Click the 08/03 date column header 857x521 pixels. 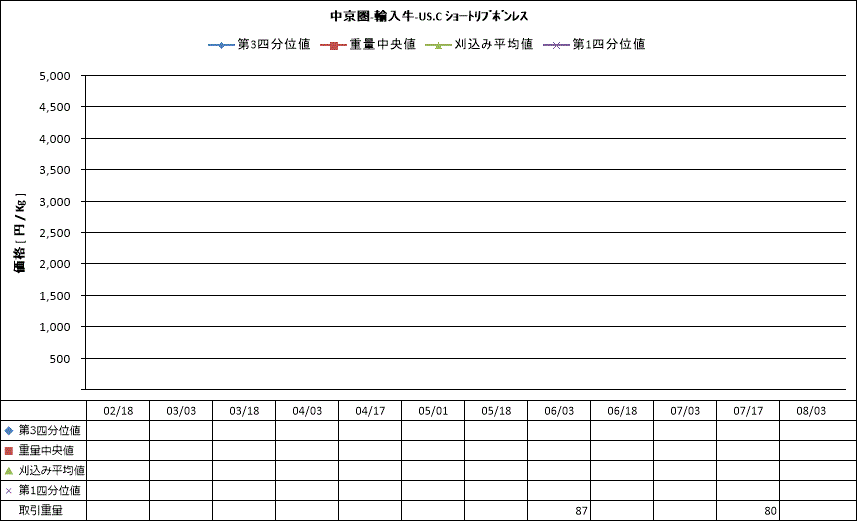[811, 411]
